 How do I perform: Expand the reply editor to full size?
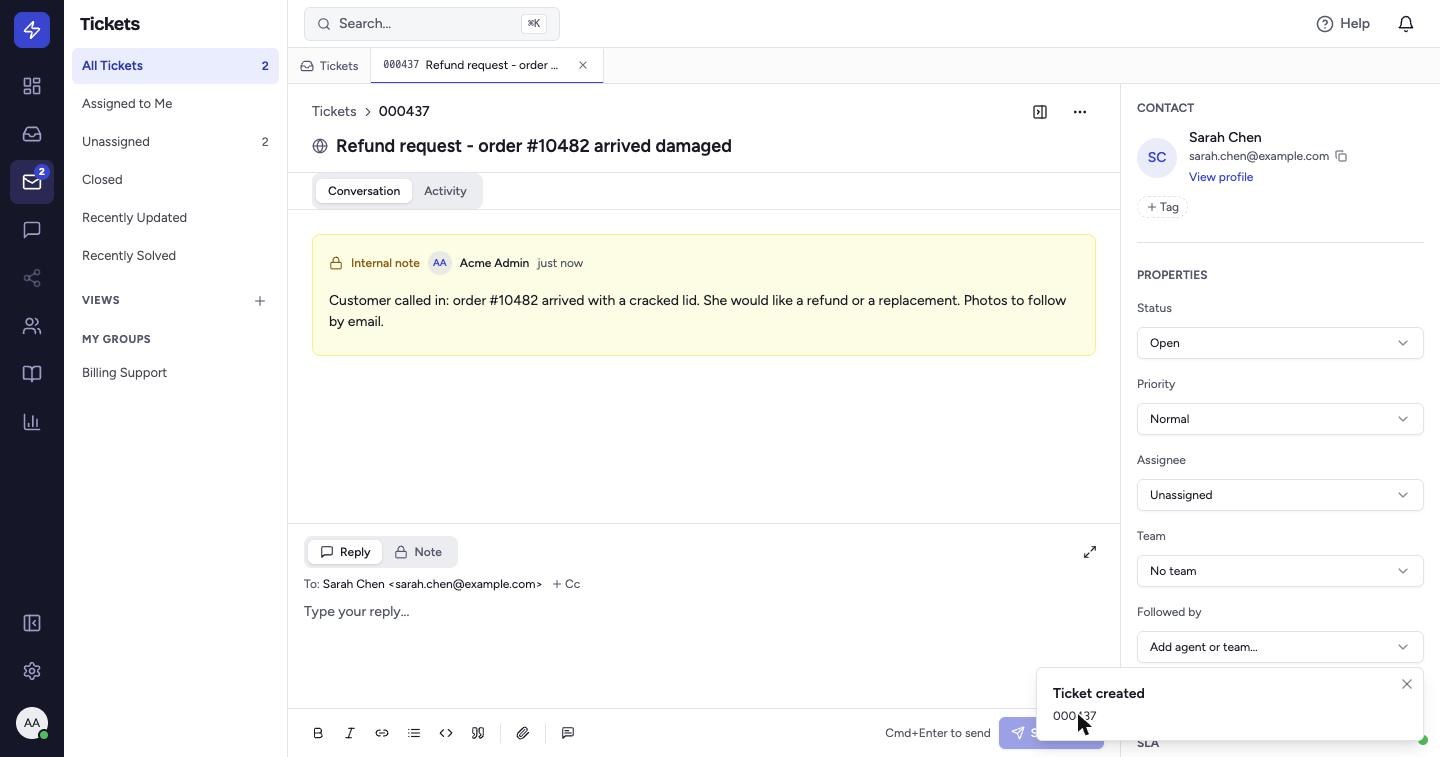coord(1090,552)
